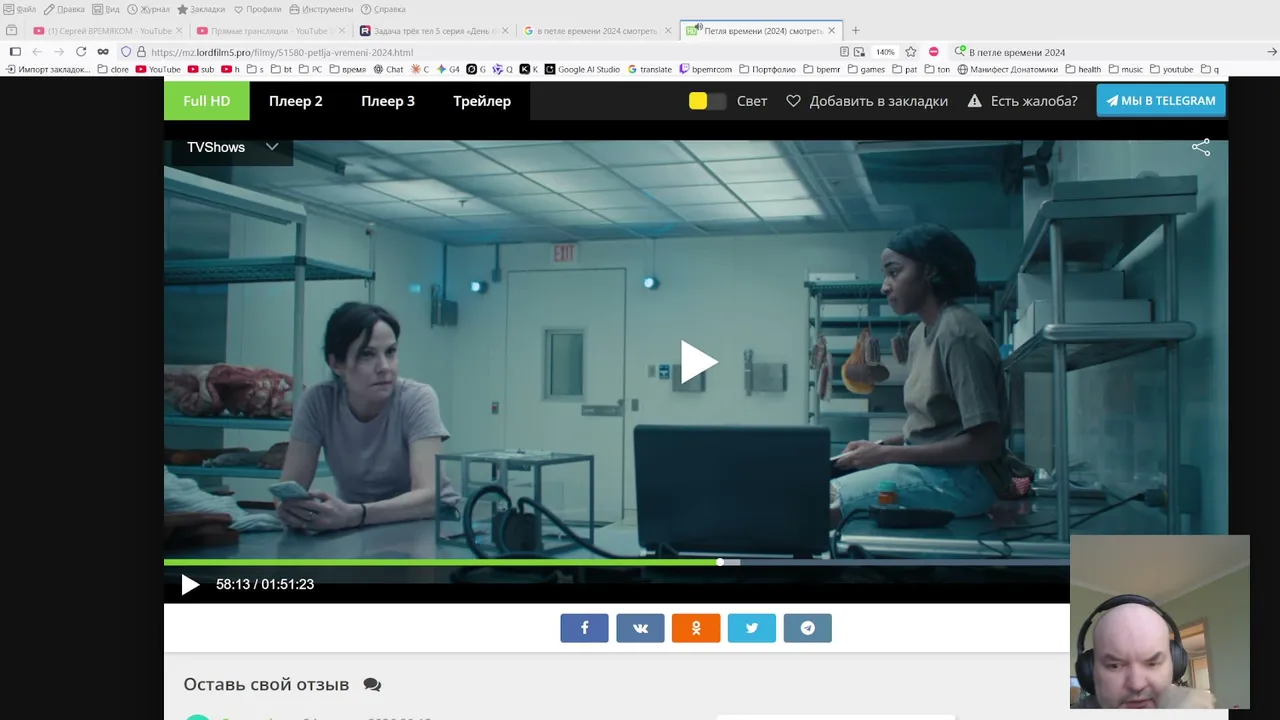Open the tab list icon left of the tabs
This screenshot has height=720, width=1280.
(x=12, y=31)
